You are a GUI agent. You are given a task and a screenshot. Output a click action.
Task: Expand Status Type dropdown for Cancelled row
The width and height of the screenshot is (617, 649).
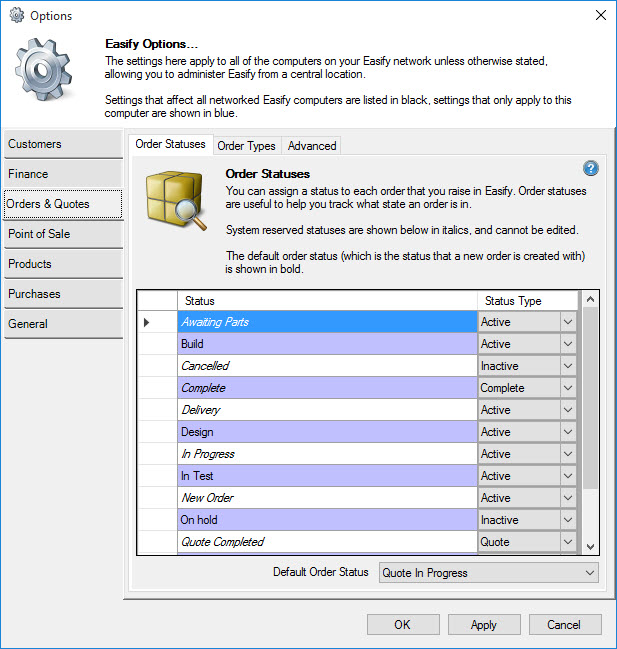pos(568,366)
